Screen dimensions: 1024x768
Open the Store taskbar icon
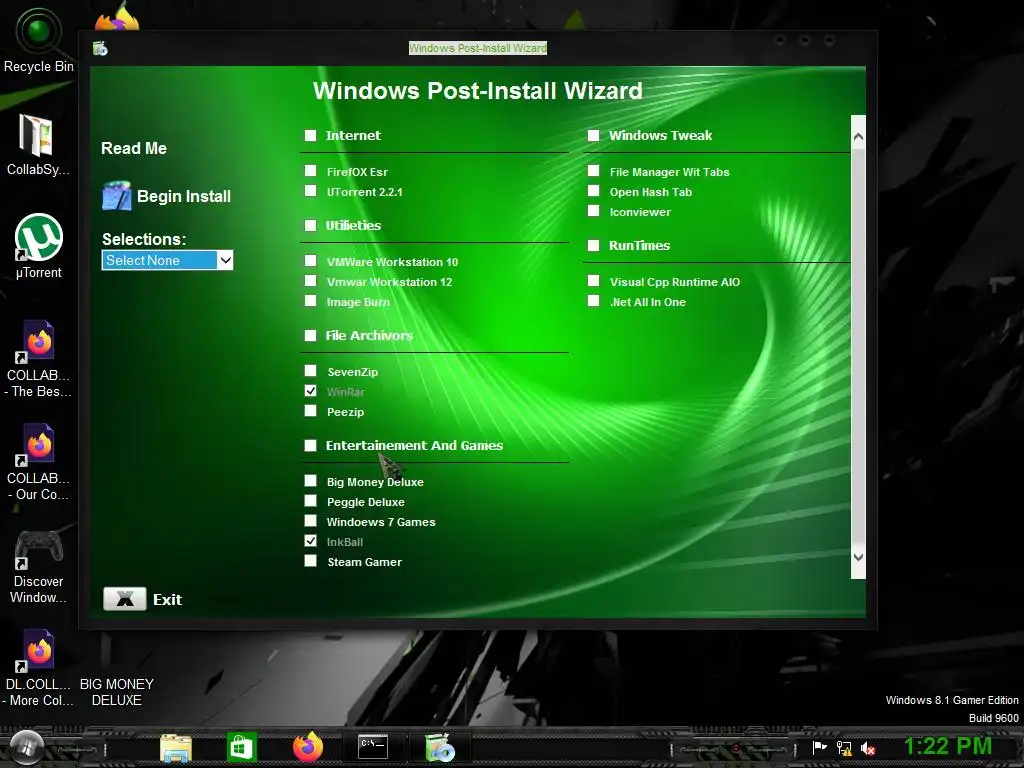(242, 747)
